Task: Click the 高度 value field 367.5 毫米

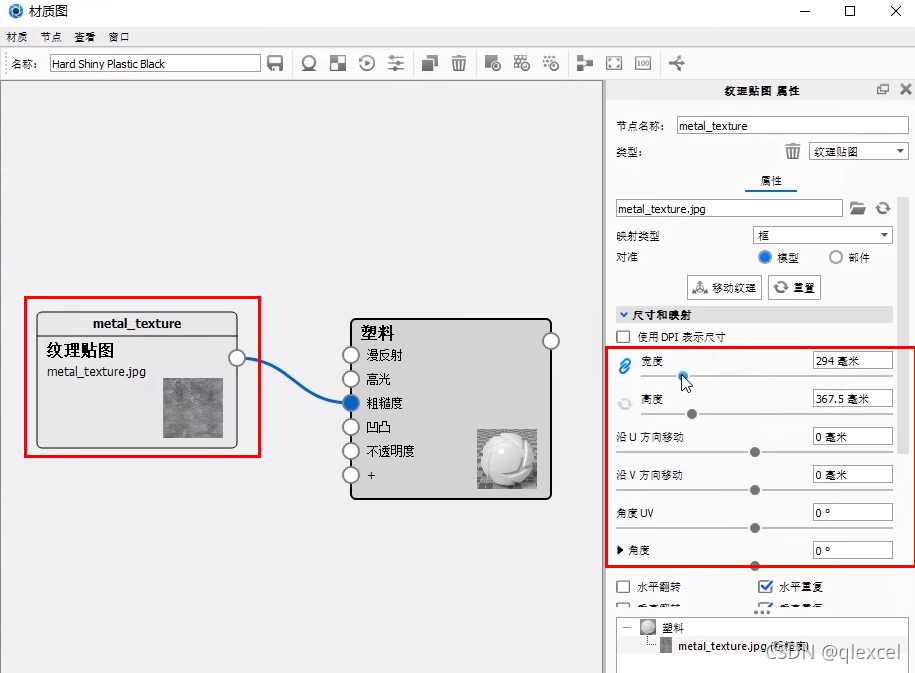Action: pyautogui.click(x=853, y=399)
